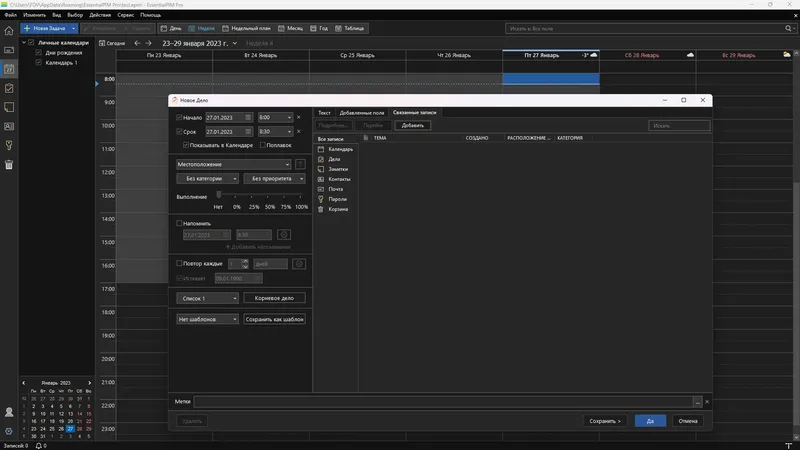Open the Местоположение dropdown
The image size is (800, 450).
[234, 164]
